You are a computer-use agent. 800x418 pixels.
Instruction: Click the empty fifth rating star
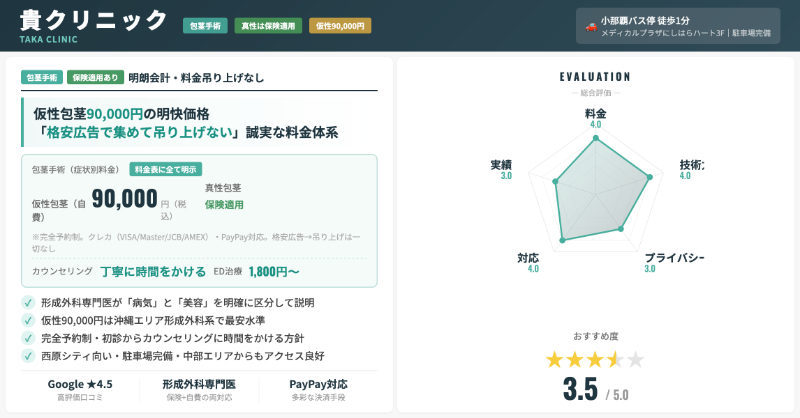(x=635, y=359)
